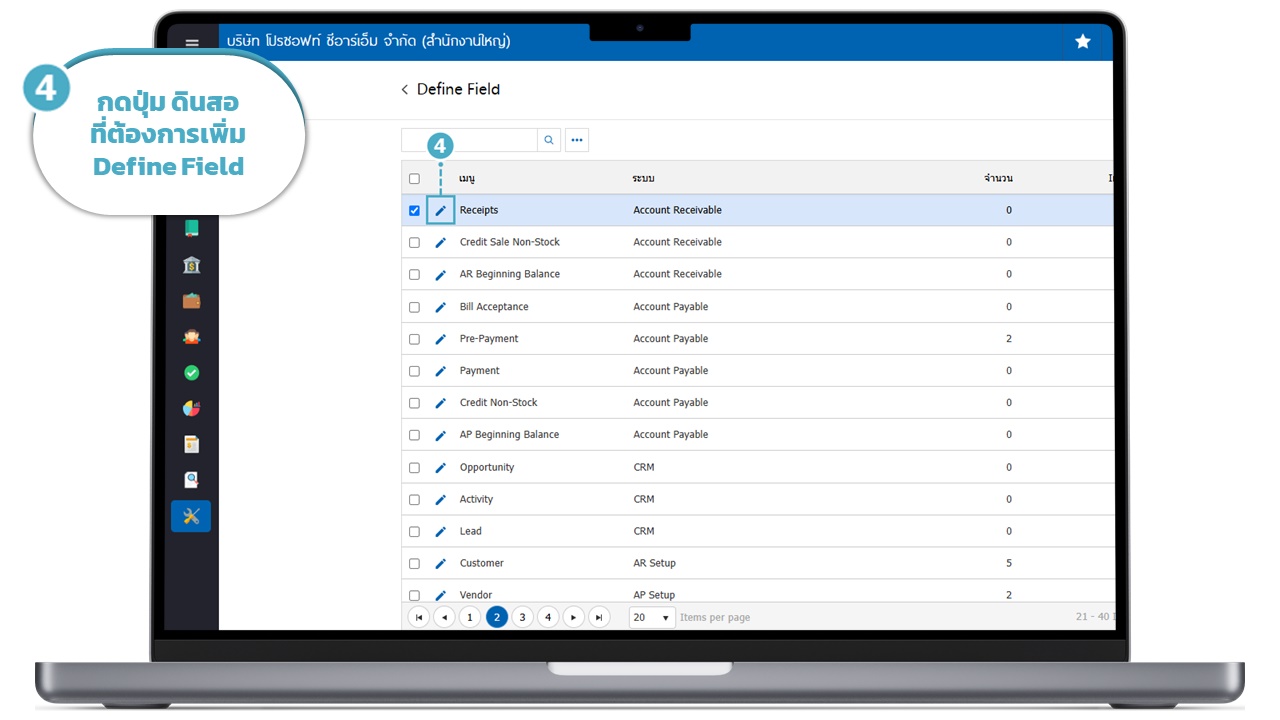Go to page 3
Viewport: 1280px width, 720px height.
(522, 617)
